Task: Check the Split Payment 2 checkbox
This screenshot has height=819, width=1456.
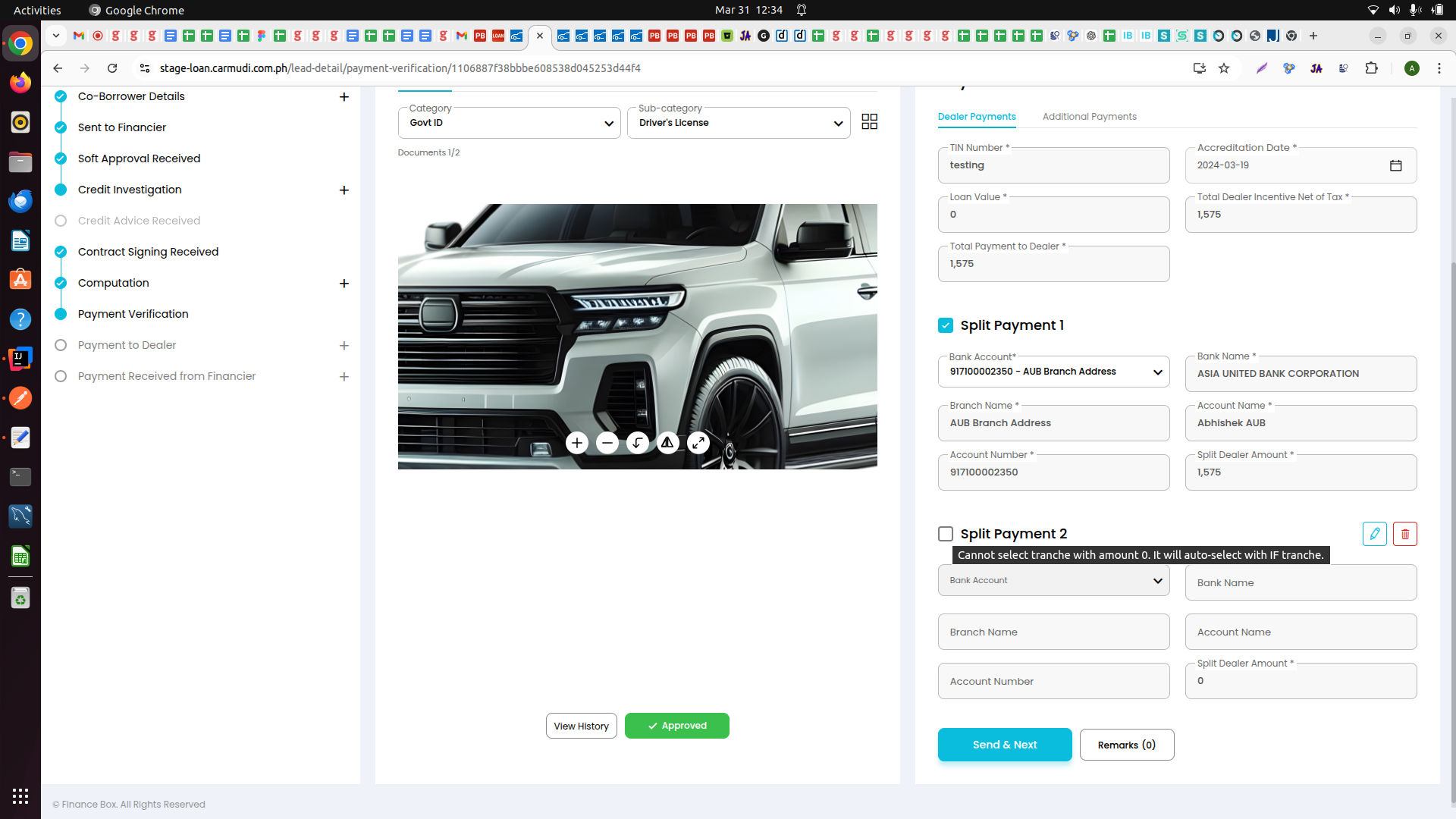Action: 945,534
